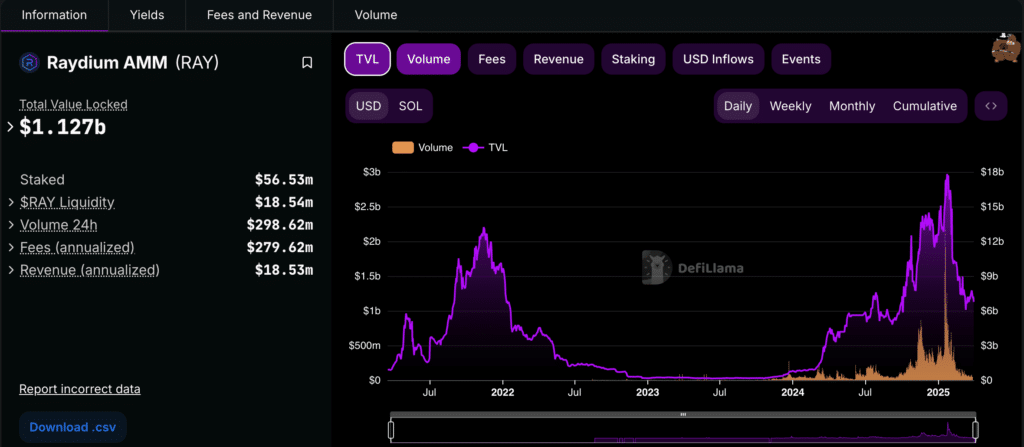Click the TVL peak on the chart in 2025

[x=947, y=175]
